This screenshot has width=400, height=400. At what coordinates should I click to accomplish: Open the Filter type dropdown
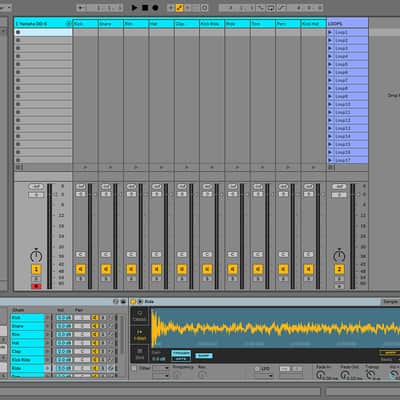click(x=161, y=368)
